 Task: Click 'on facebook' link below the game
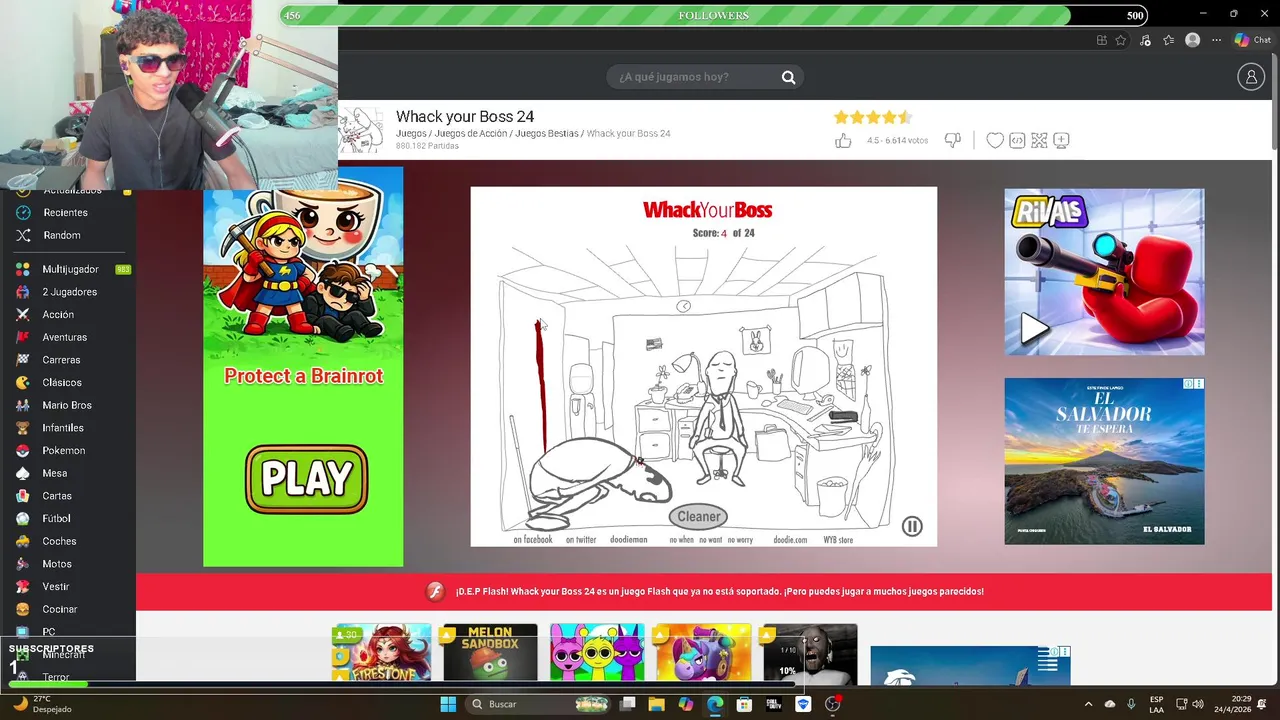pos(533,540)
